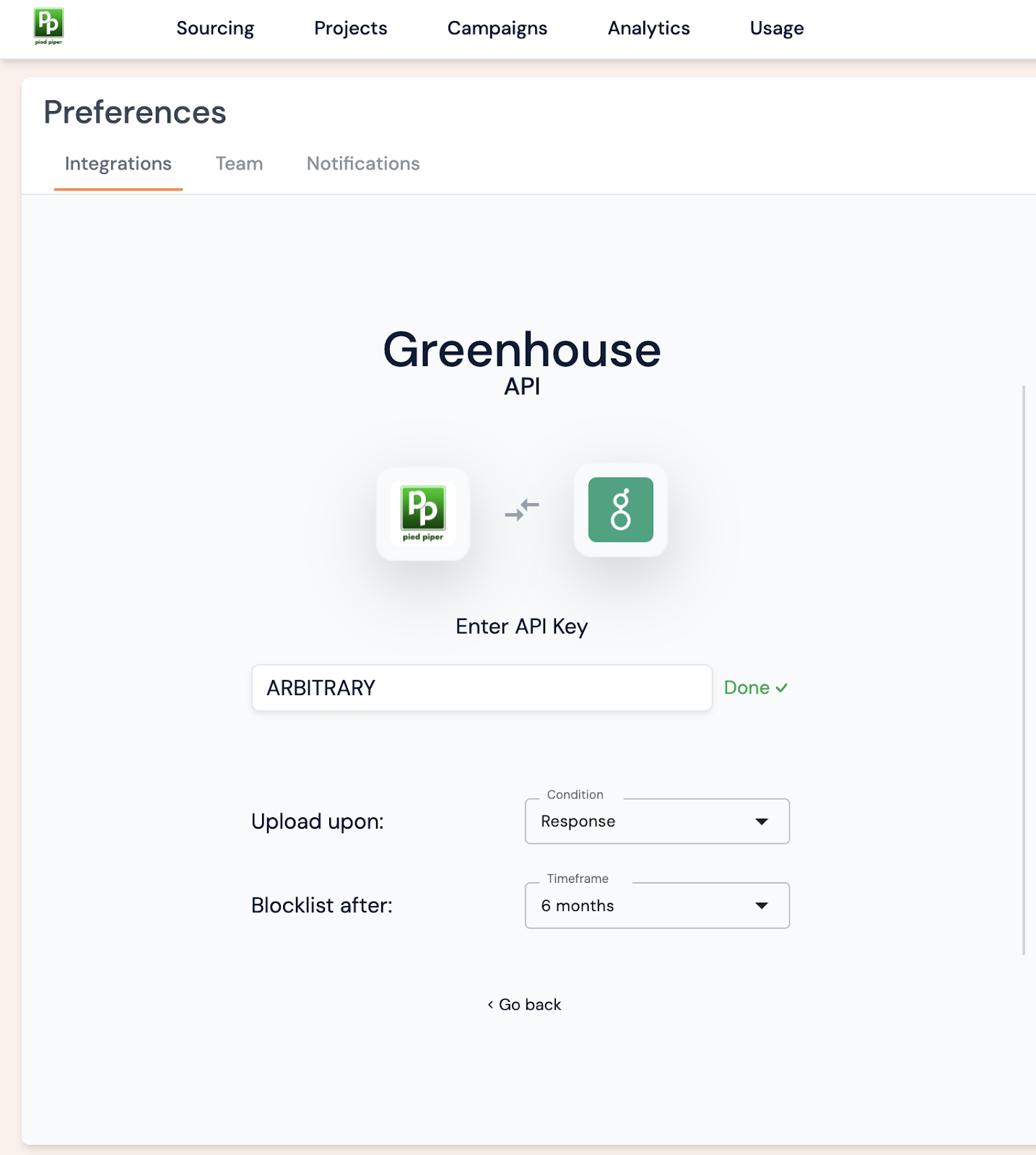Click the Go back link
The height and width of the screenshot is (1155, 1036).
(x=524, y=1005)
